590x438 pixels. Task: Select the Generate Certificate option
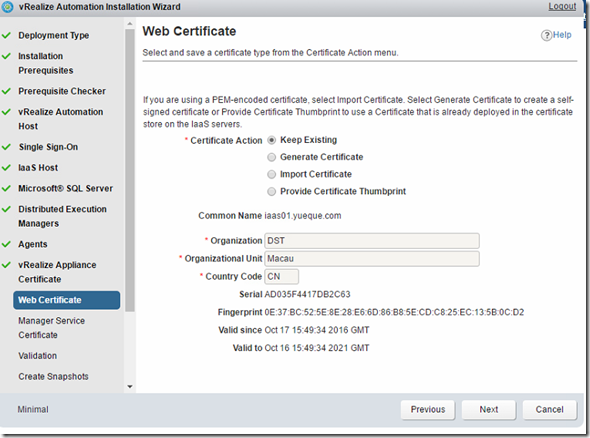pyautogui.click(x=271, y=157)
